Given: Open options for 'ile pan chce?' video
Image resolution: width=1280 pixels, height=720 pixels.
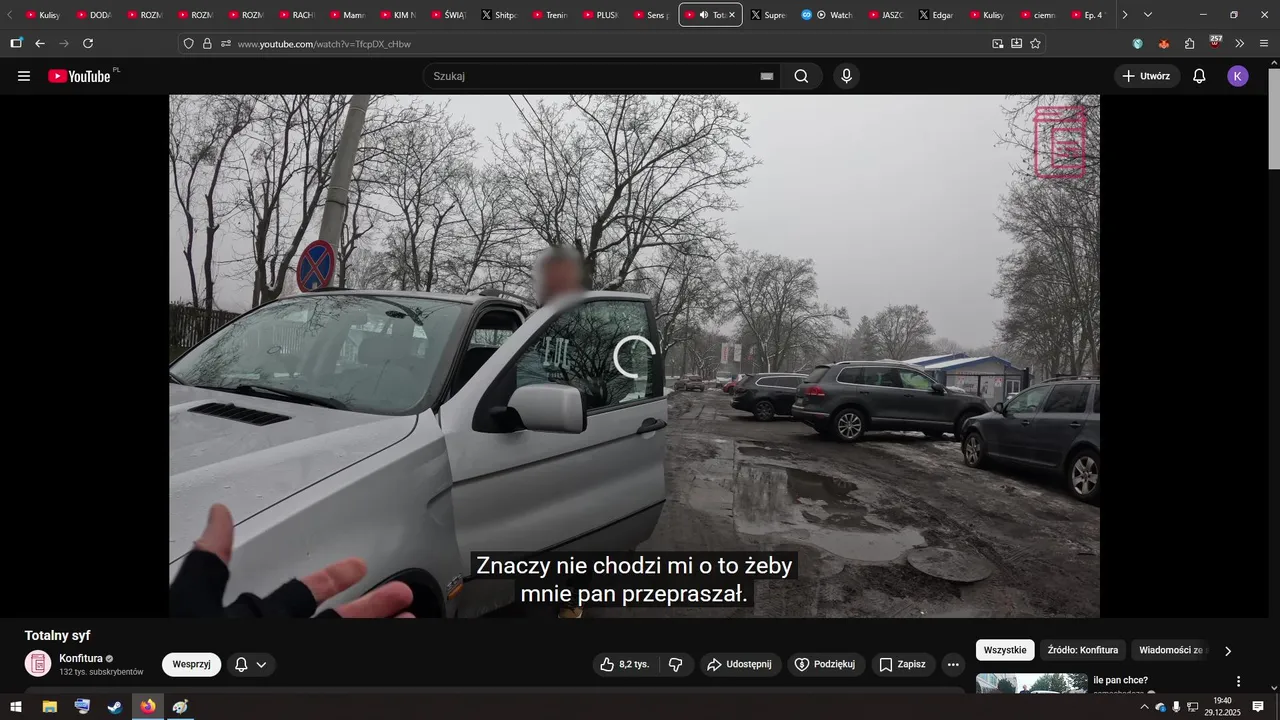Looking at the screenshot, I should [x=1238, y=681].
